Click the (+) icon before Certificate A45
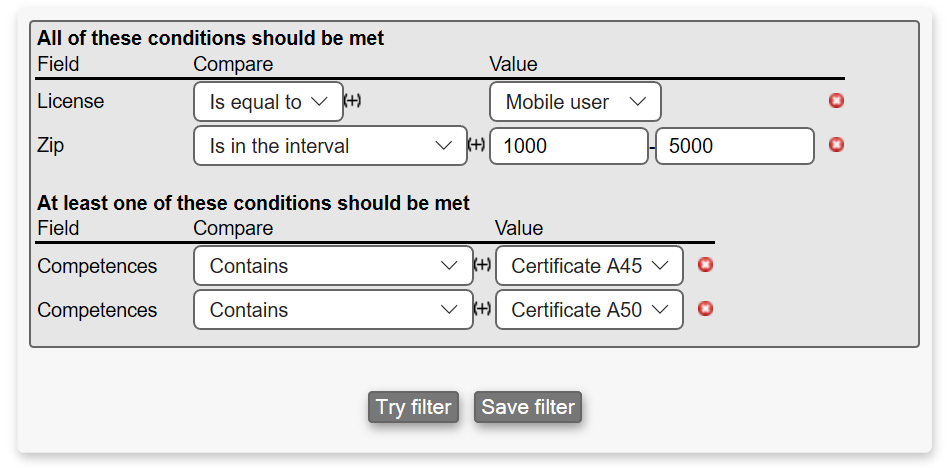948x468 pixels. pos(482,265)
